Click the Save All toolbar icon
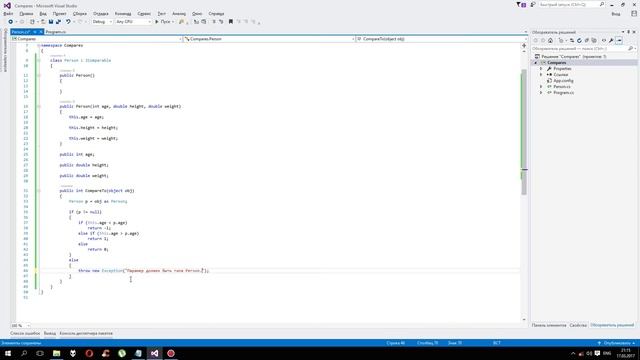 pyautogui.click(x=58, y=22)
